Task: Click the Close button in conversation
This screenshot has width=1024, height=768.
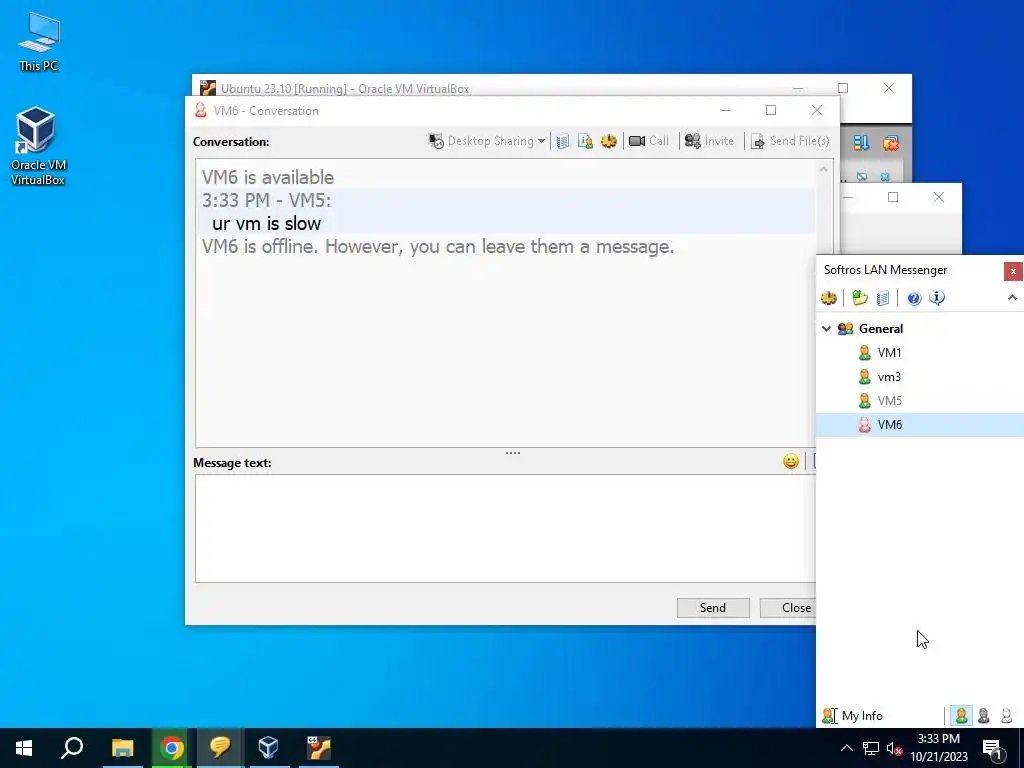Action: click(788, 607)
